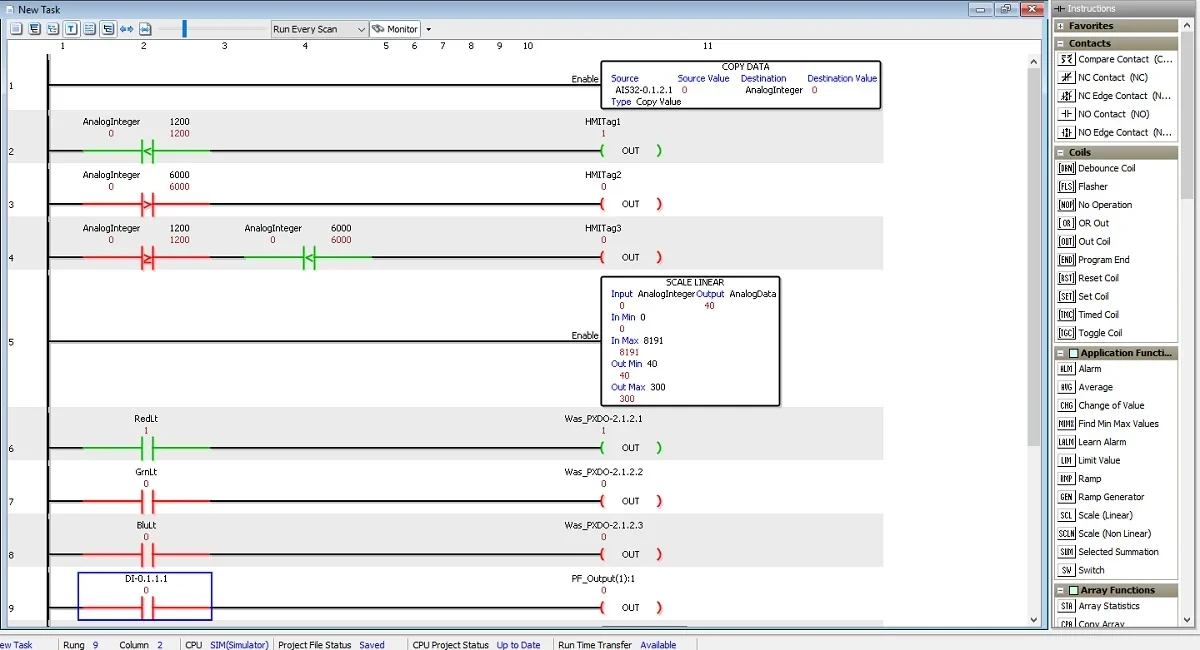The width and height of the screenshot is (1200, 650).
Task: Collapse the Coils instruction group
Action: tap(1060, 152)
